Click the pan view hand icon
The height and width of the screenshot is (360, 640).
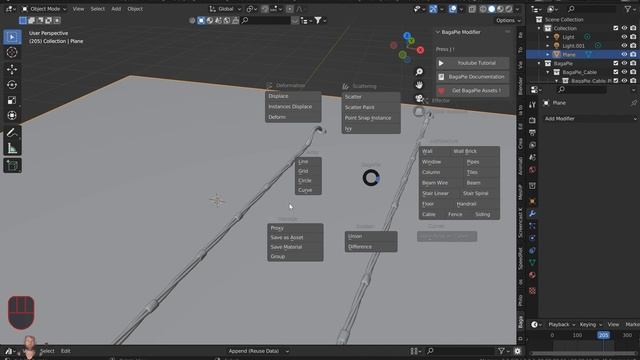[419, 85]
